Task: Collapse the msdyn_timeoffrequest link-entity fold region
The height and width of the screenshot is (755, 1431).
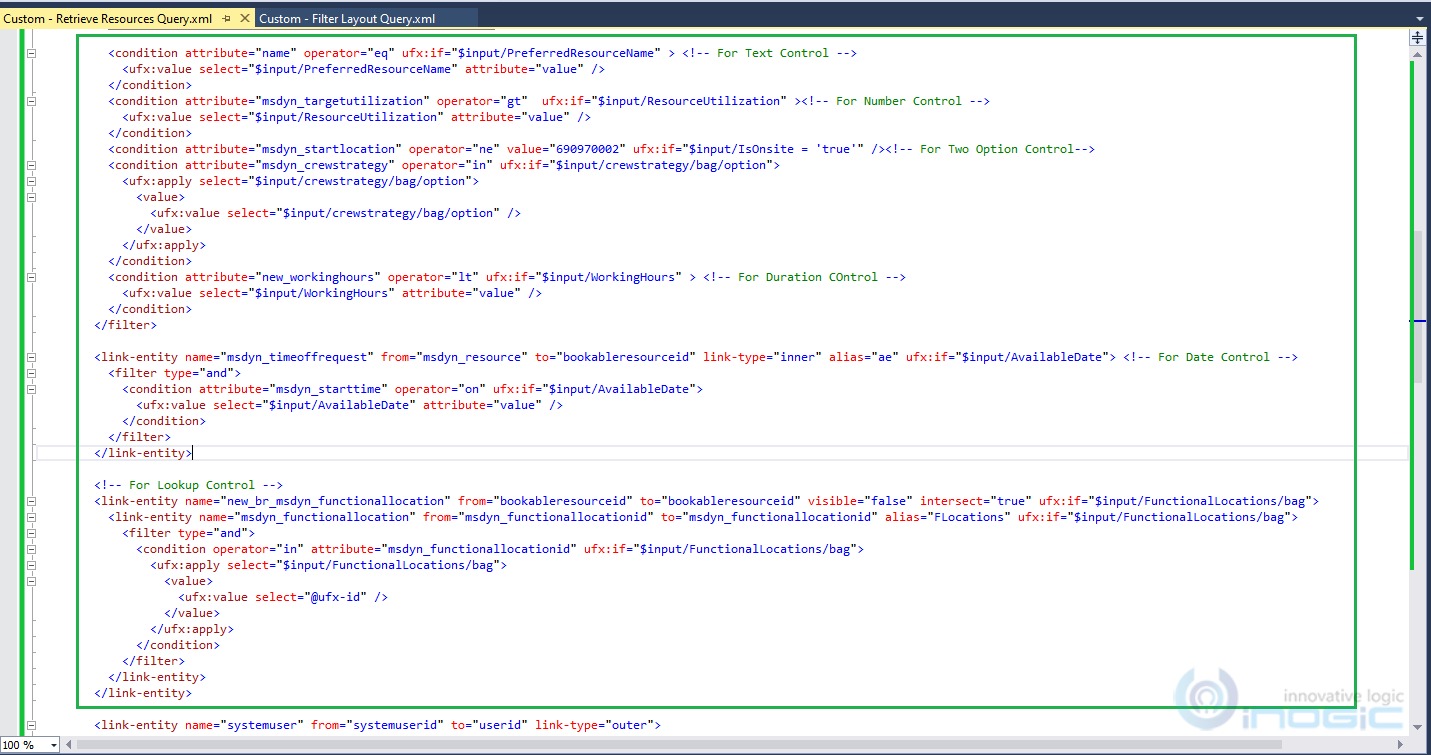Action: 31,356
